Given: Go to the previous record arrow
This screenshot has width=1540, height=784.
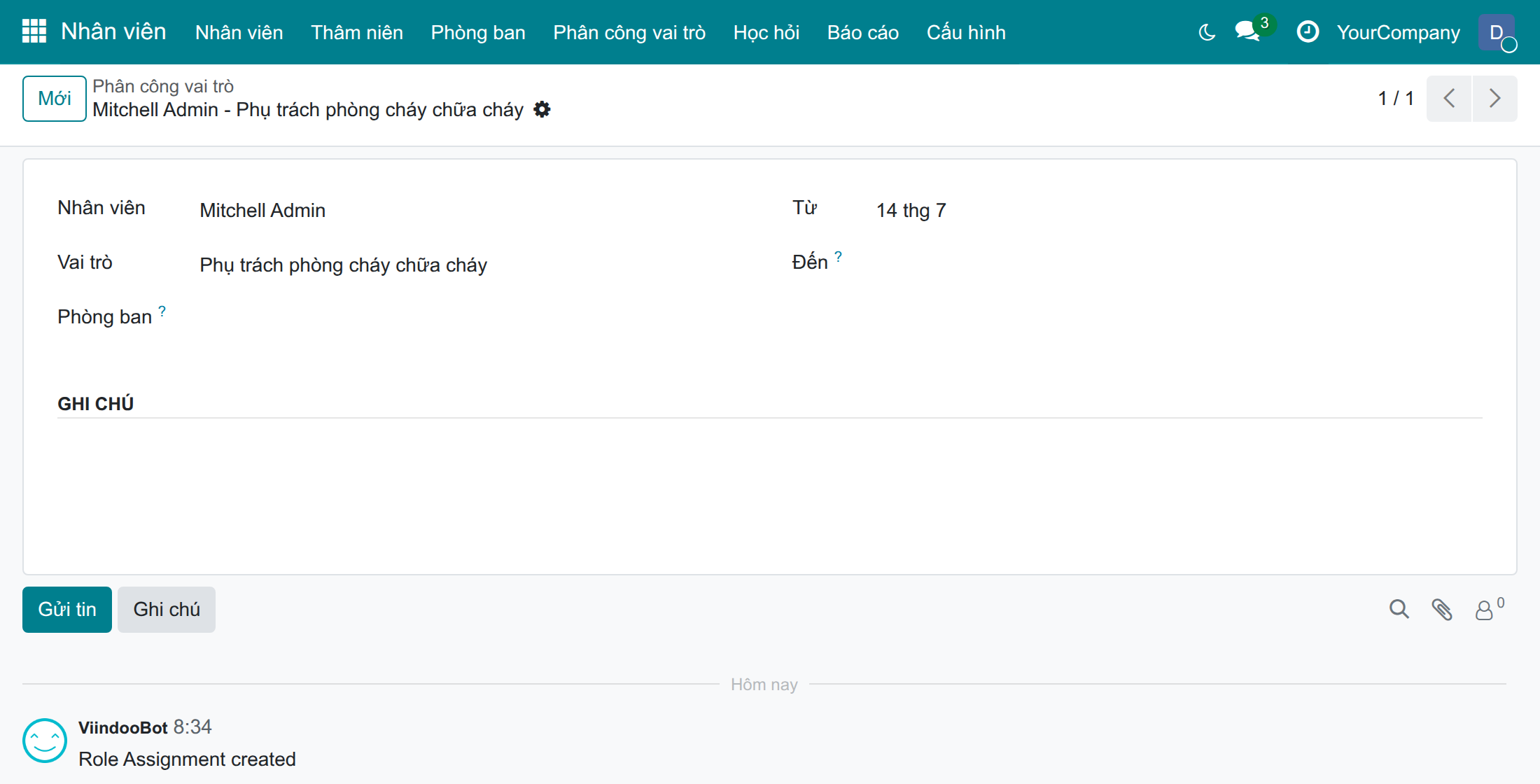Looking at the screenshot, I should click(x=1449, y=98).
